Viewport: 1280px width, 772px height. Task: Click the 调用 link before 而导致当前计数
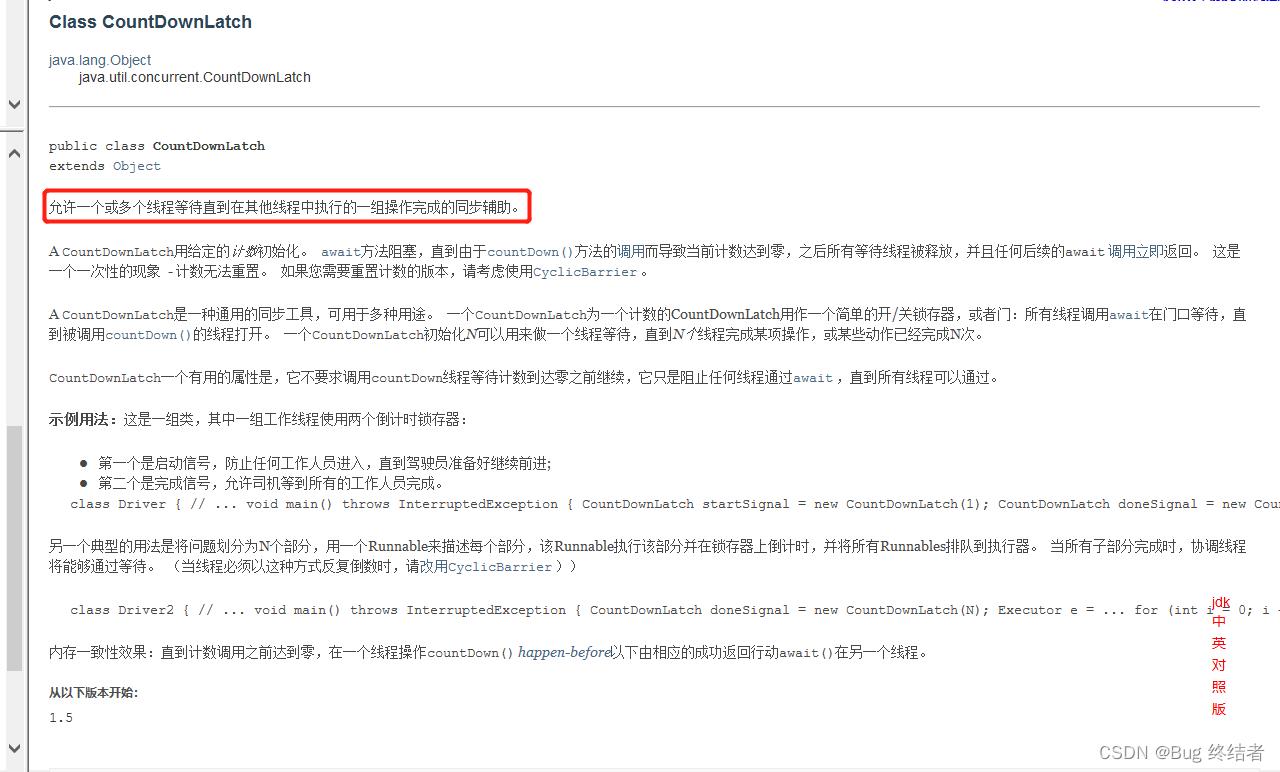[x=630, y=252]
